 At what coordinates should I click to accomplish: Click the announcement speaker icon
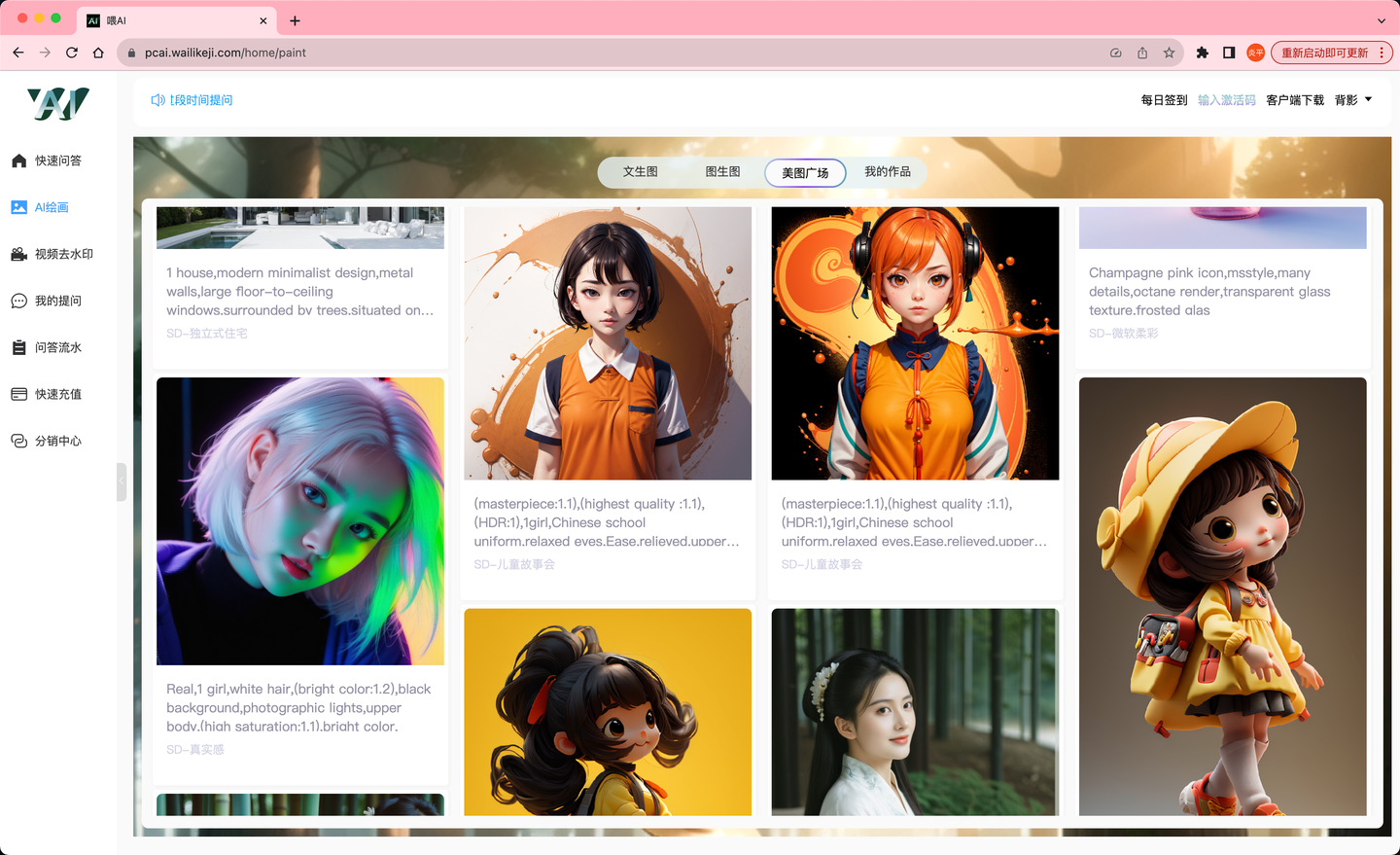[x=157, y=100]
